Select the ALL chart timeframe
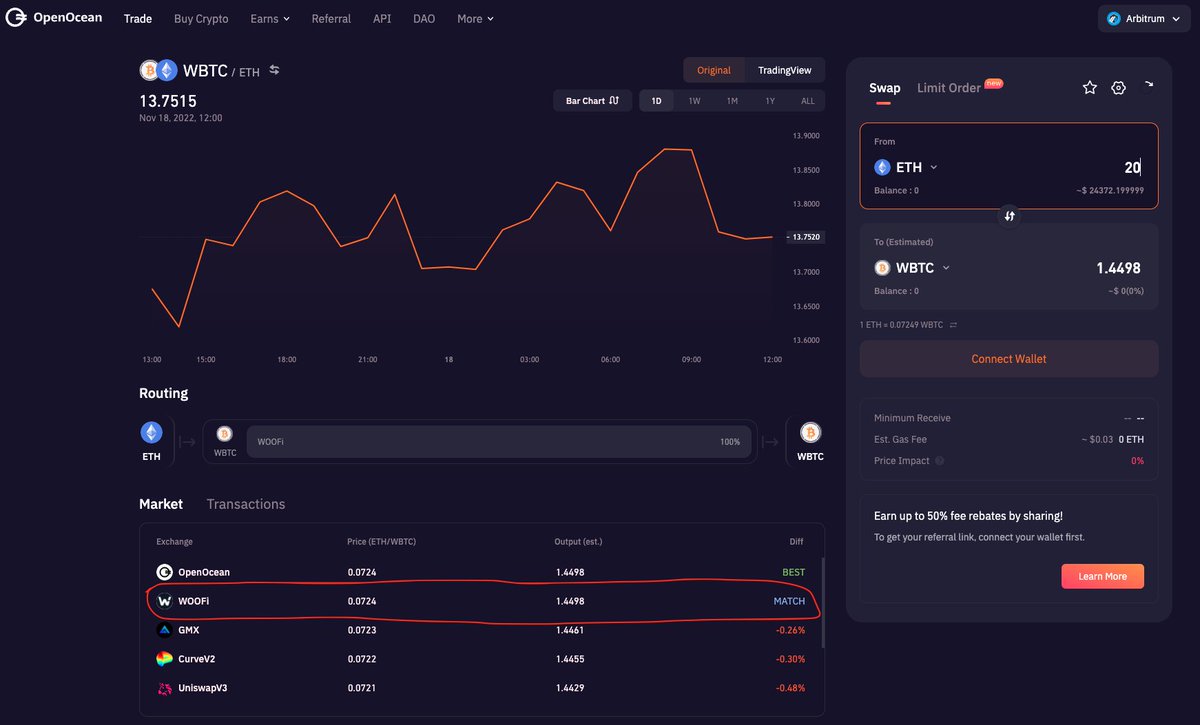The image size is (1200, 725). (x=808, y=101)
